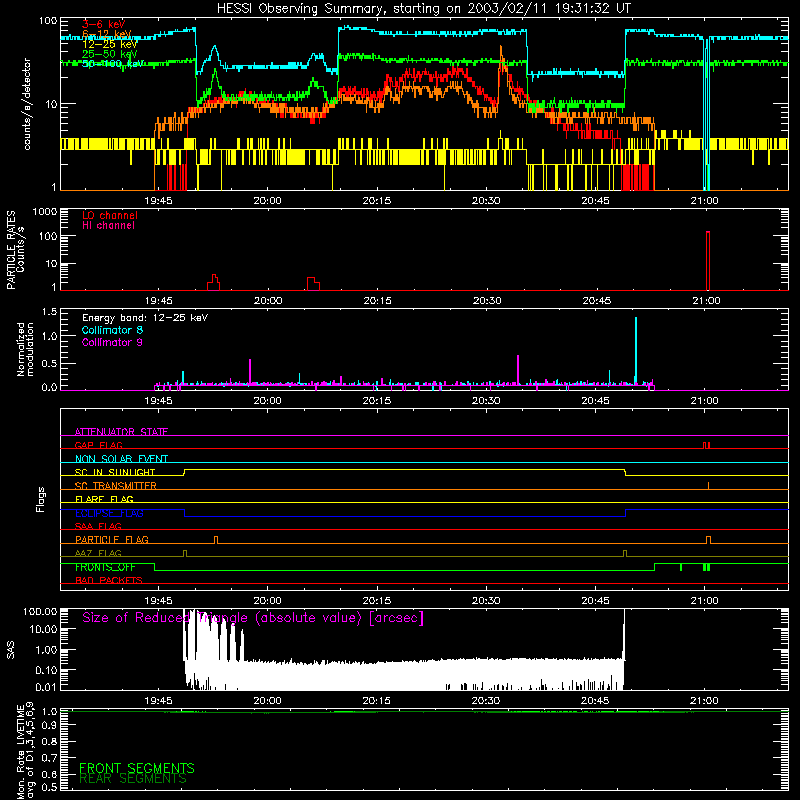Click the SC_TRANSMITTER flag label

click(116, 485)
